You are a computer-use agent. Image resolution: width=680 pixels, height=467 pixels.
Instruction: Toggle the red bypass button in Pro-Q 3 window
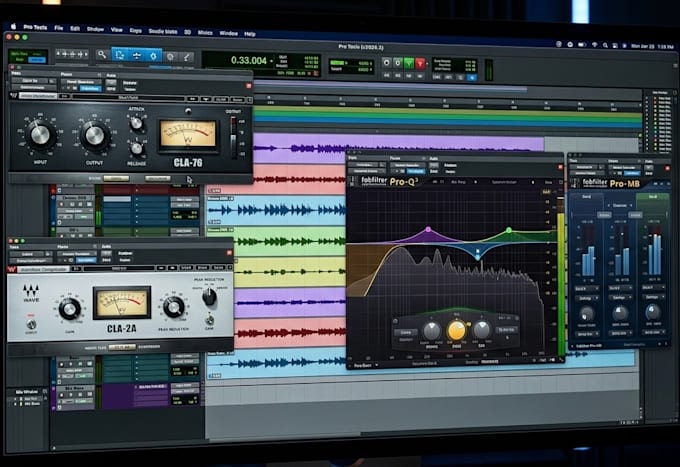point(560,167)
